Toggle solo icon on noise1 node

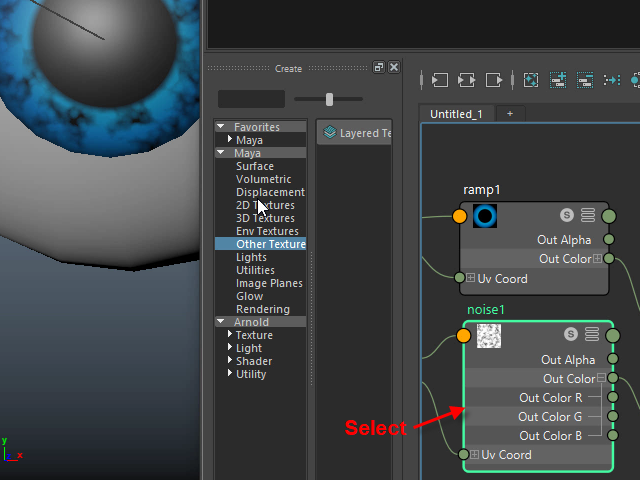(x=571, y=335)
